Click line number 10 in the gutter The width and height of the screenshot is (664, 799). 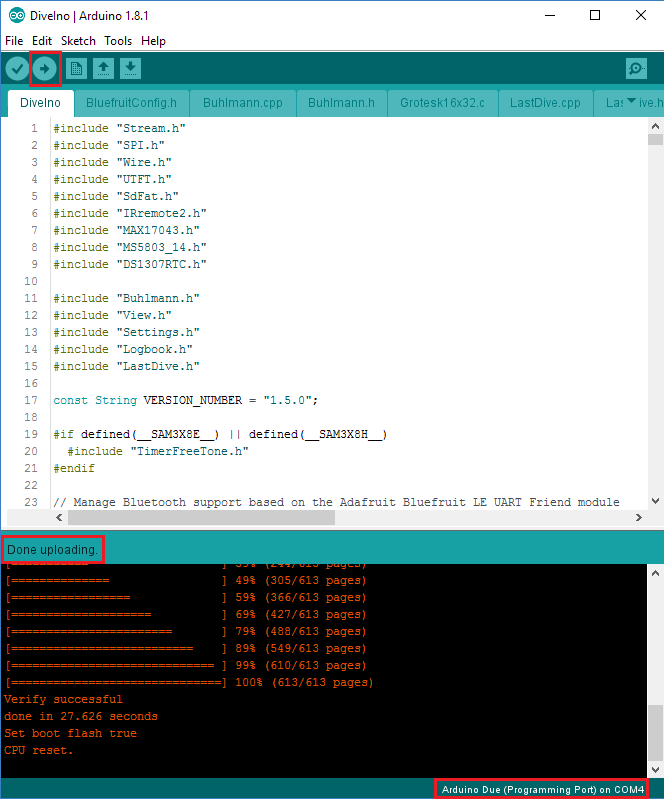(x=31, y=281)
